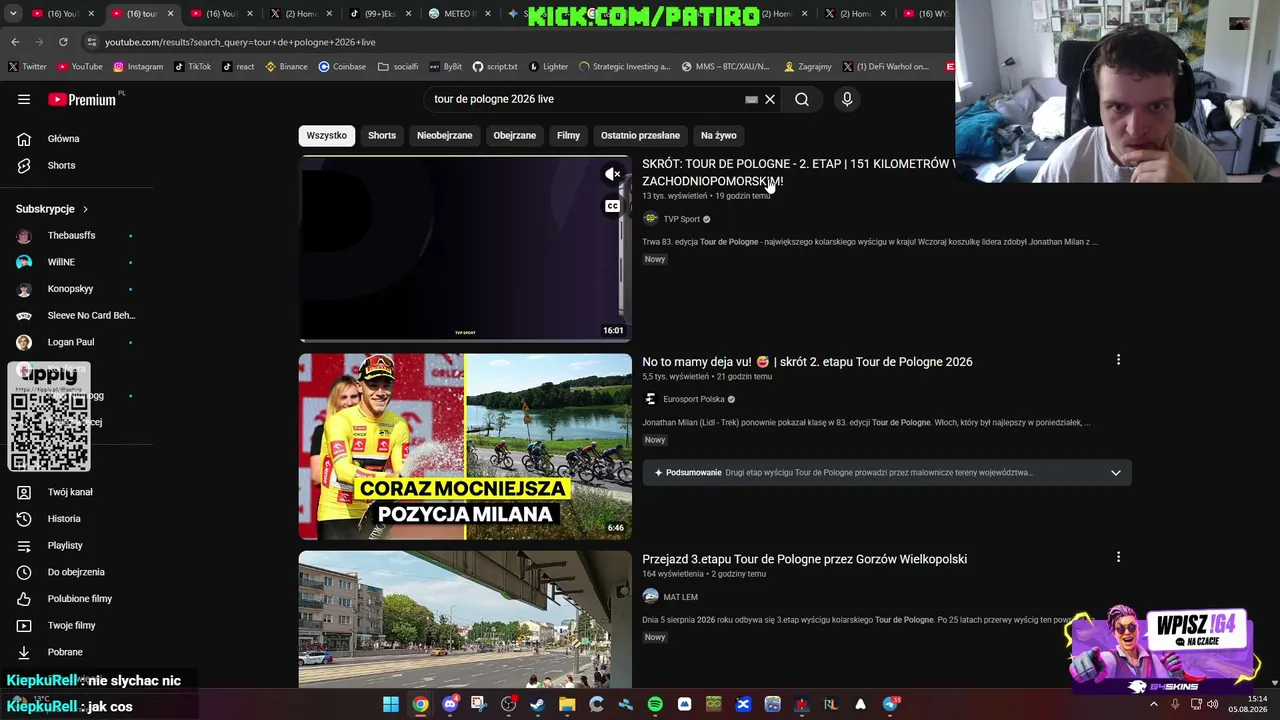
Task: Run search with the magnifier button
Action: point(802,99)
